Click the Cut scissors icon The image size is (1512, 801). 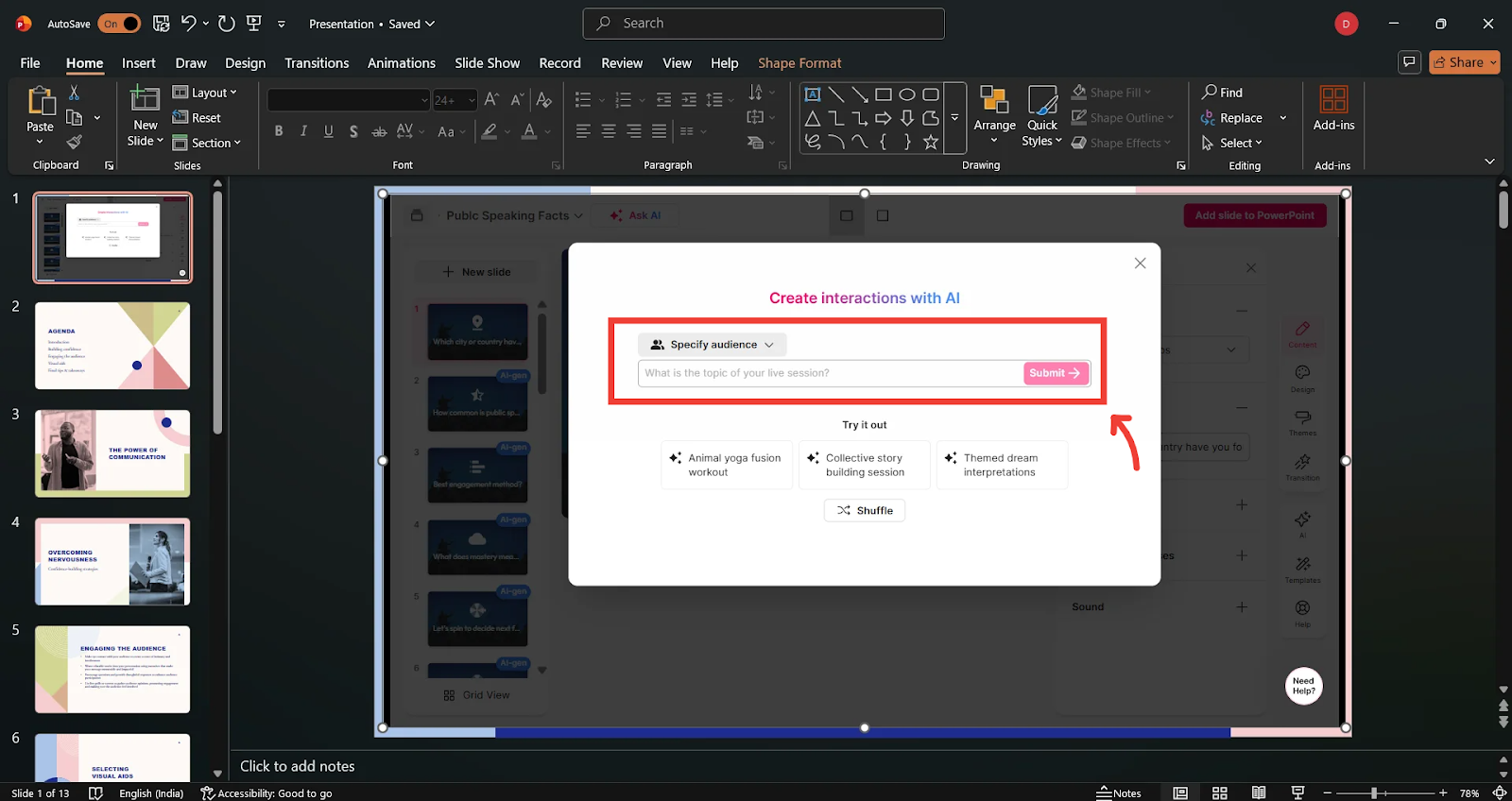click(74, 93)
